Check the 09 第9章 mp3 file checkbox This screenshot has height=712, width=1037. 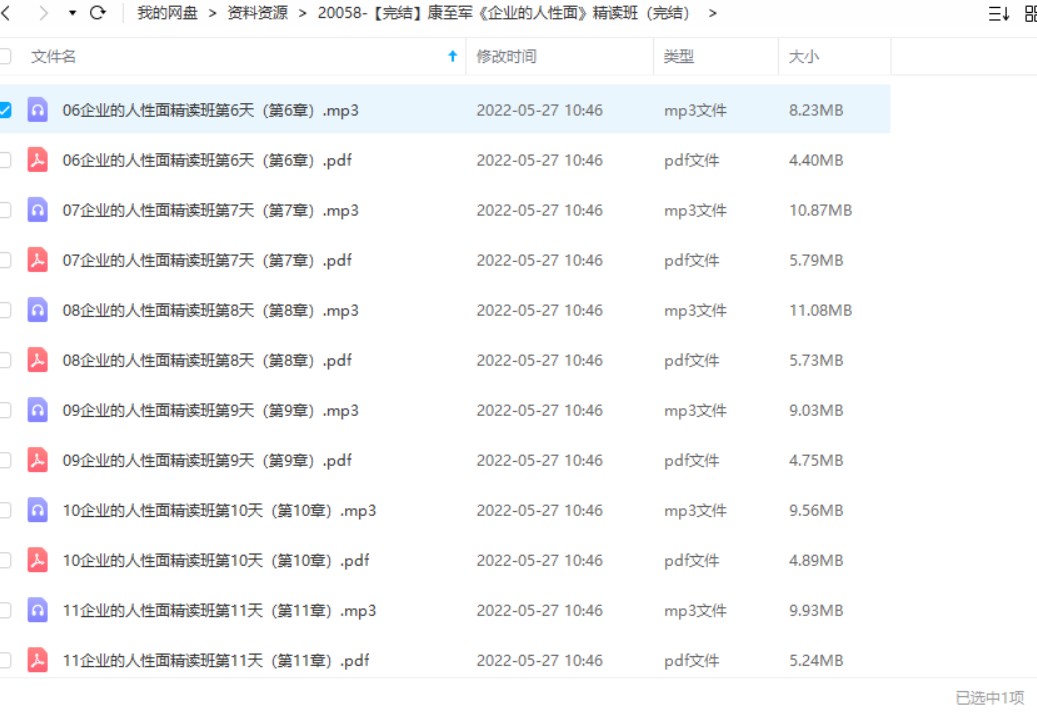click(x=5, y=410)
